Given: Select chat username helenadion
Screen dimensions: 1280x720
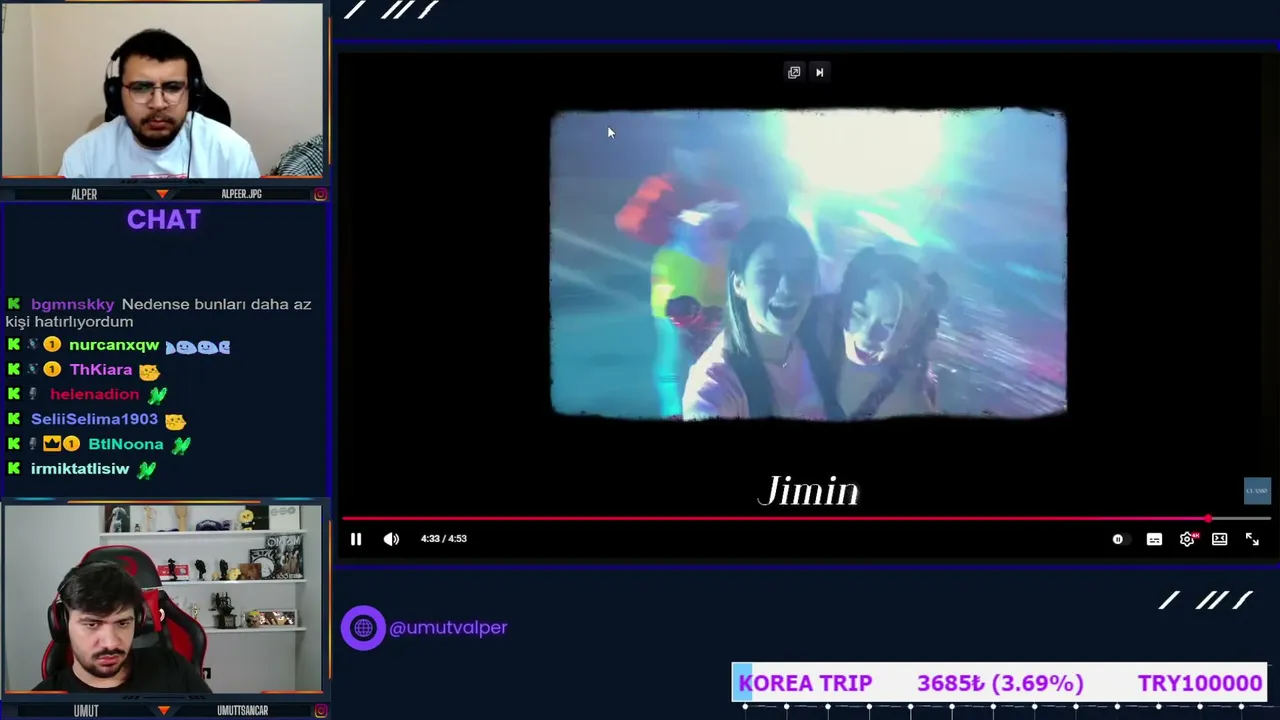Looking at the screenshot, I should (x=94, y=395).
